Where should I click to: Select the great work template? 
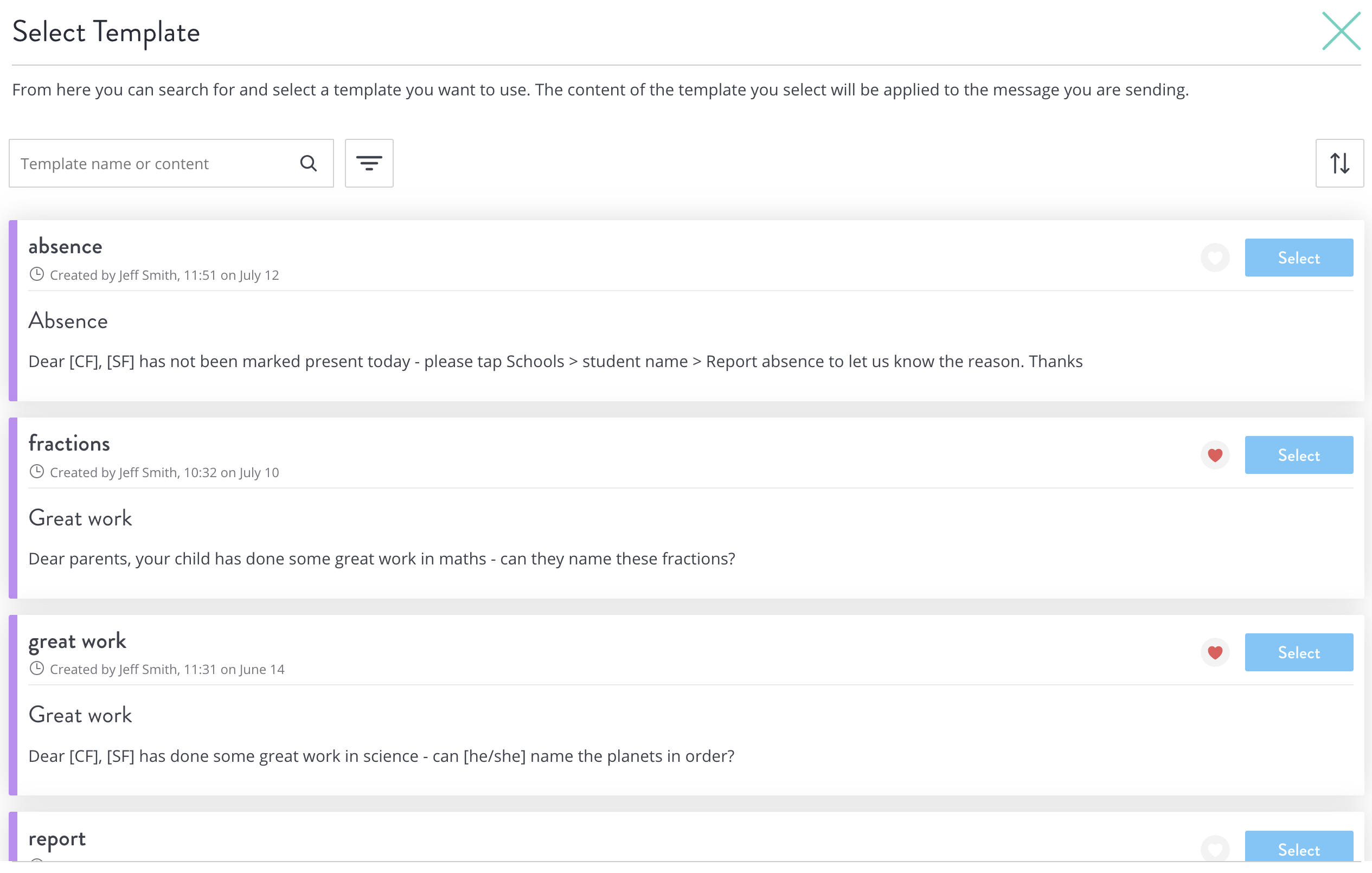point(1298,653)
